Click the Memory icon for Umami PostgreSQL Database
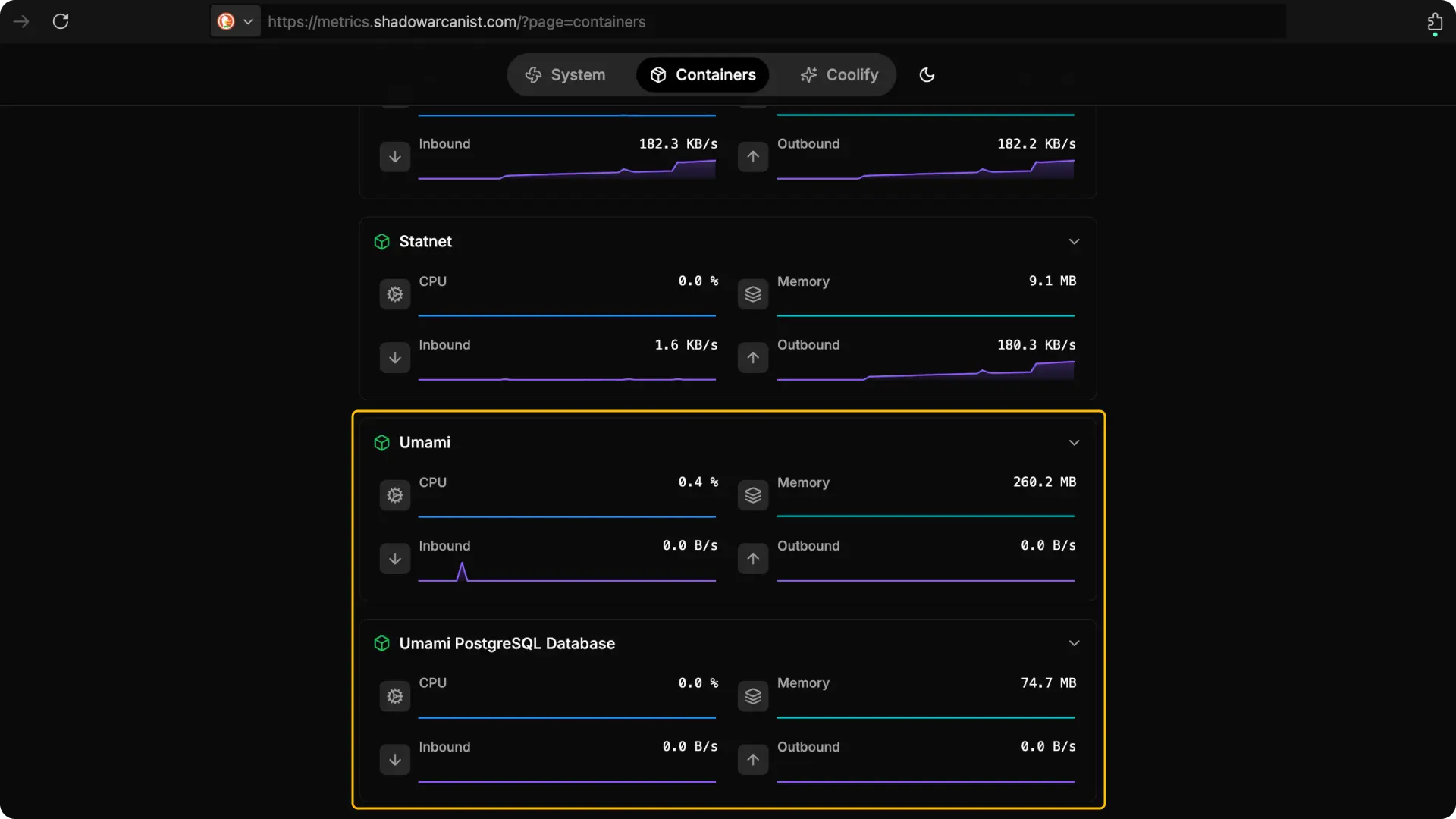The image size is (1456, 819). pos(752,696)
